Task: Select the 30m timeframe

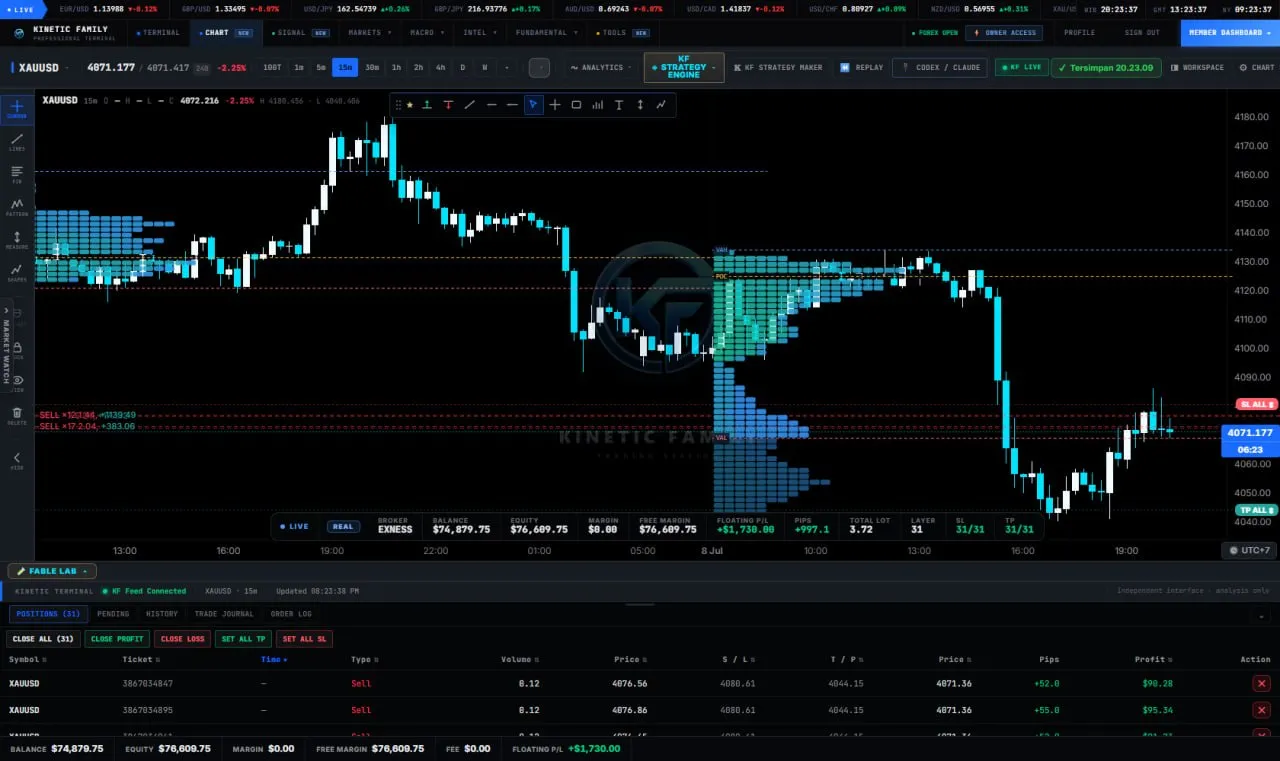Action: coord(372,68)
